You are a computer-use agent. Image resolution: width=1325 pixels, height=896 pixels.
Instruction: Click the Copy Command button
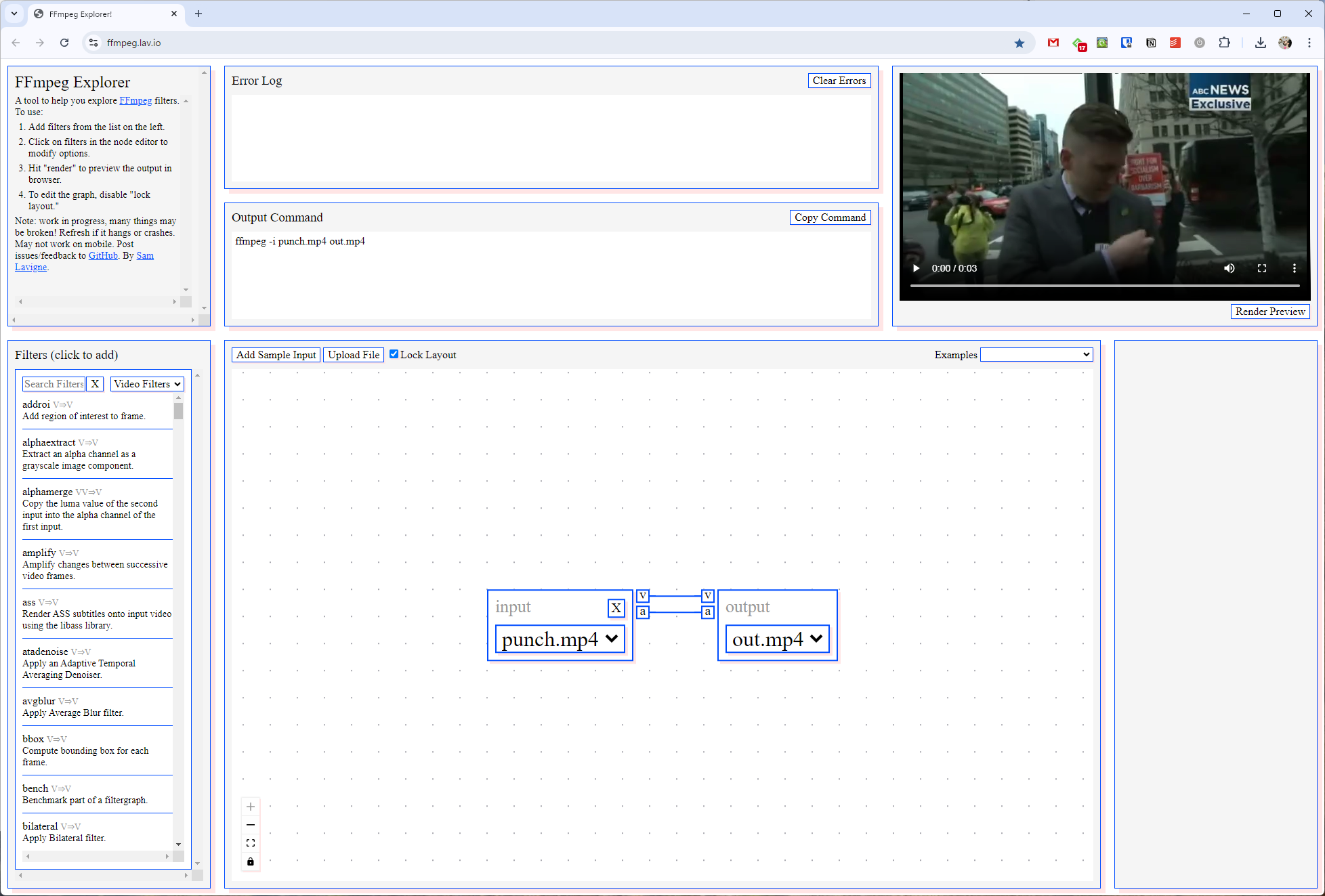pos(830,217)
